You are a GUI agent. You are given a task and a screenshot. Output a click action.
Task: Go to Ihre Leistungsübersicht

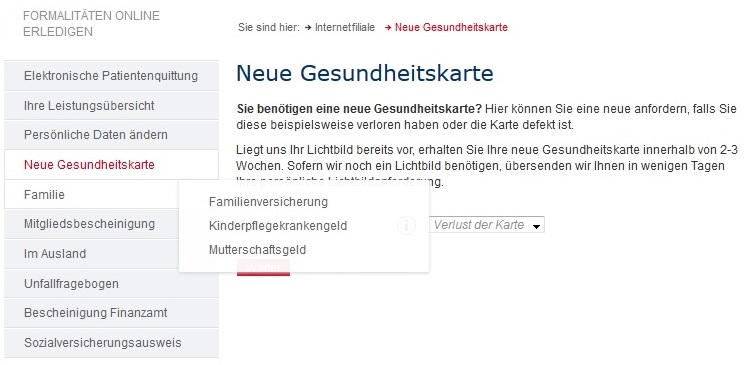coord(111,105)
